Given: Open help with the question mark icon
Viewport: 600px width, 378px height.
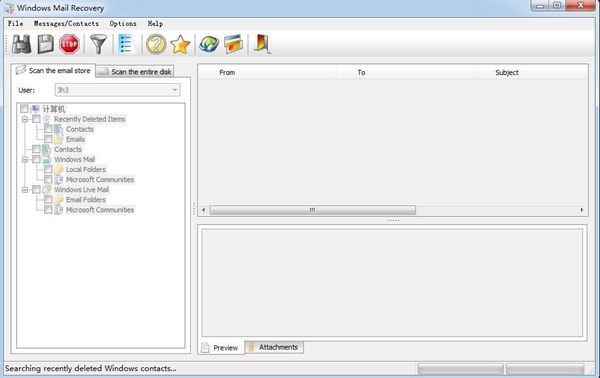Looking at the screenshot, I should coord(156,44).
